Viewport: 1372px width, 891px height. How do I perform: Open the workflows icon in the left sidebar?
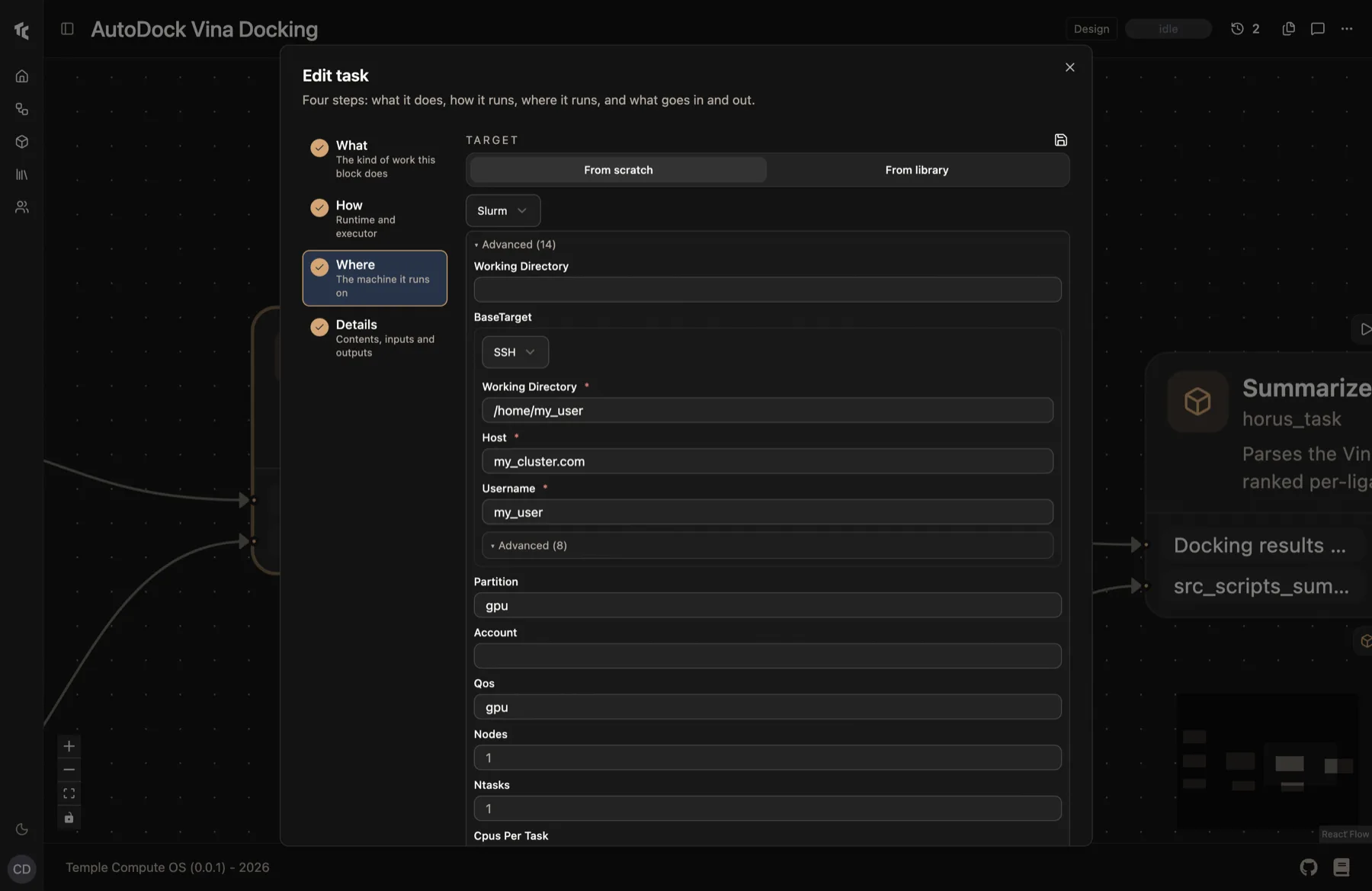21,109
